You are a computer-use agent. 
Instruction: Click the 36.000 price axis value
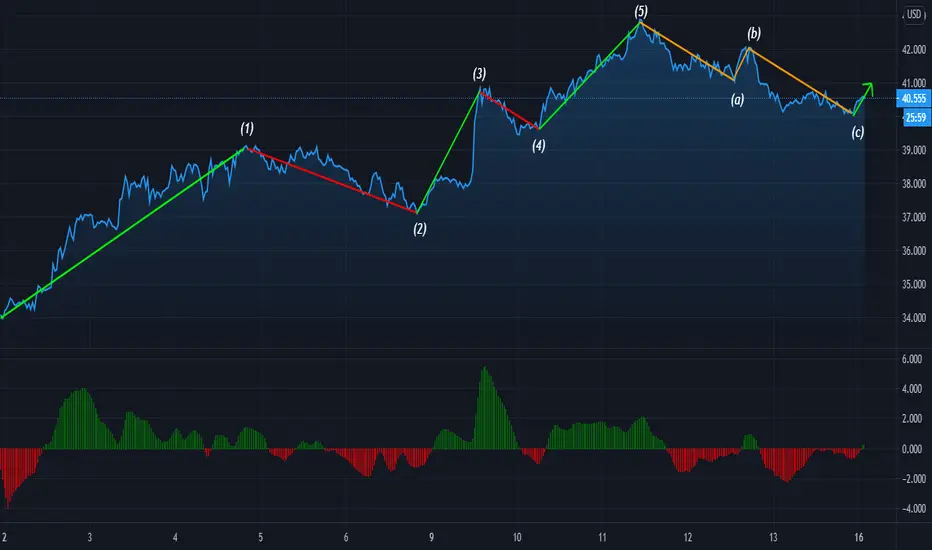point(914,251)
